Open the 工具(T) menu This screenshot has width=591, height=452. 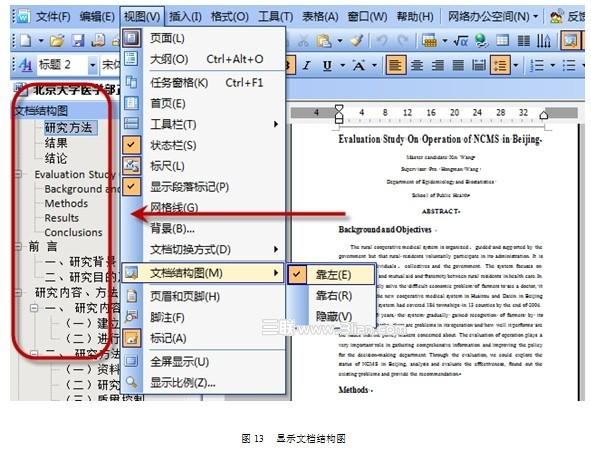276,16
